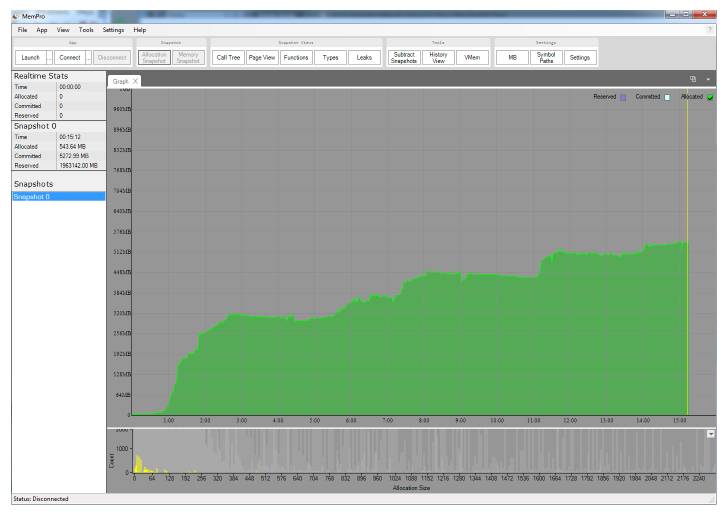Click the Snapshot 0 Committed value

coord(74,156)
